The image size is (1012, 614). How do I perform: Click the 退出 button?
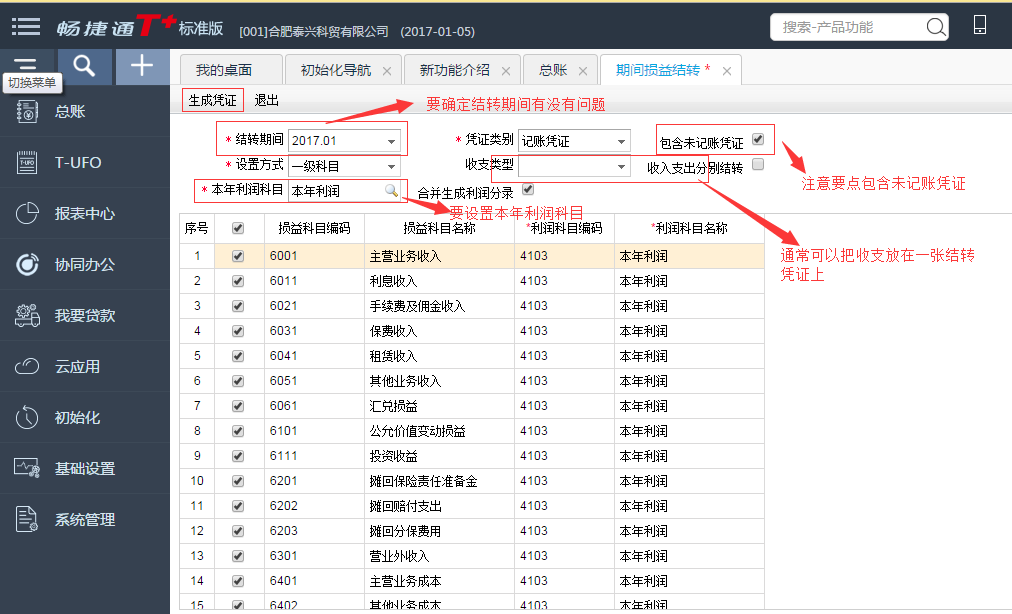click(267, 100)
